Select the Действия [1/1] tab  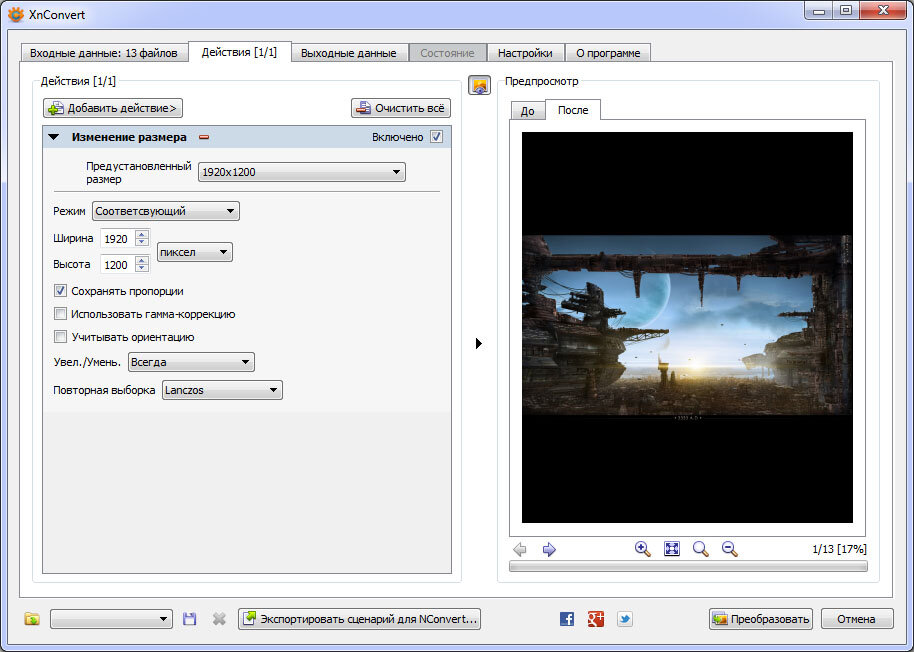click(239, 52)
